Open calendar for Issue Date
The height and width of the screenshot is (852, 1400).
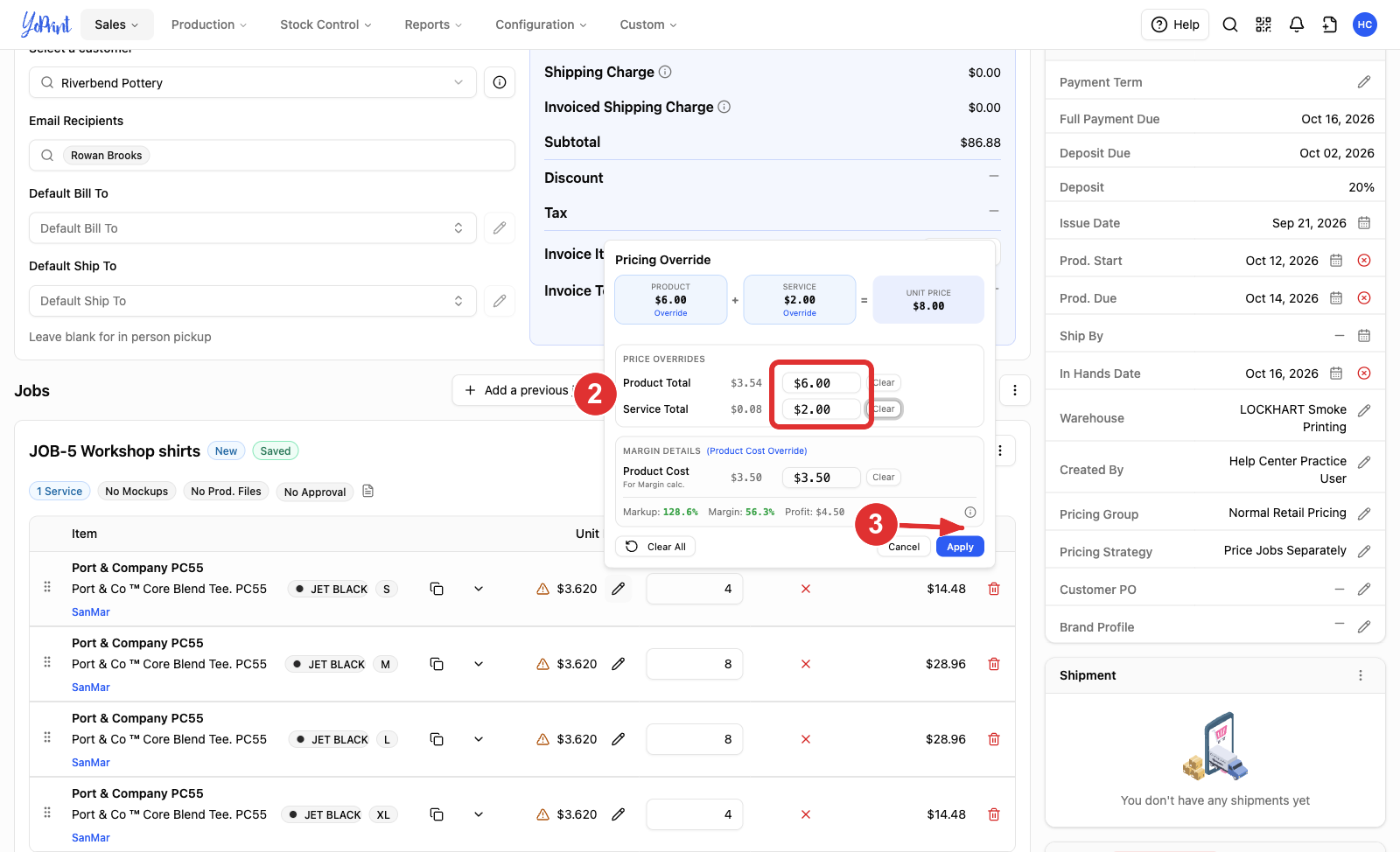[x=1364, y=223]
